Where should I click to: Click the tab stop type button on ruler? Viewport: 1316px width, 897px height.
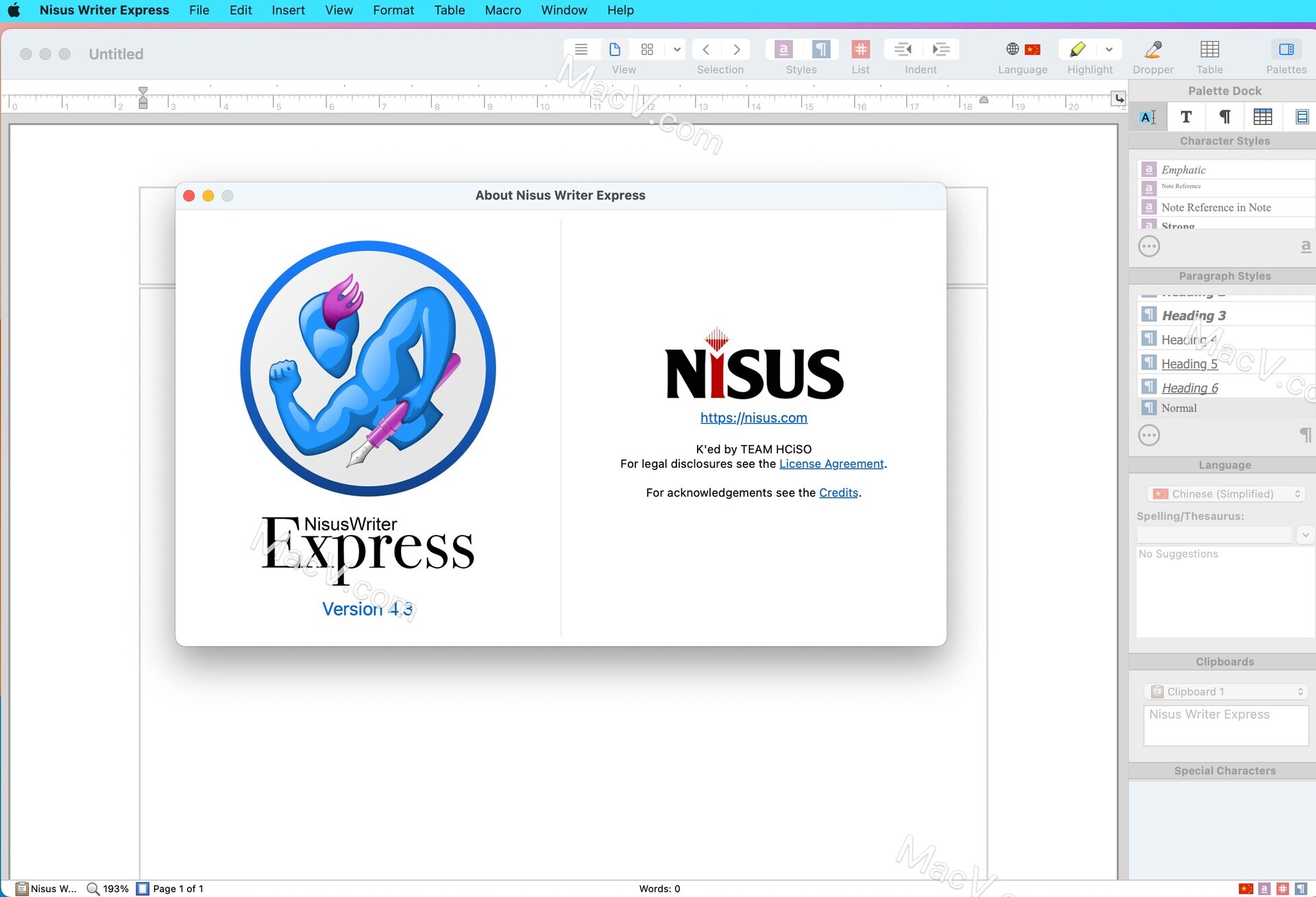(x=1119, y=99)
